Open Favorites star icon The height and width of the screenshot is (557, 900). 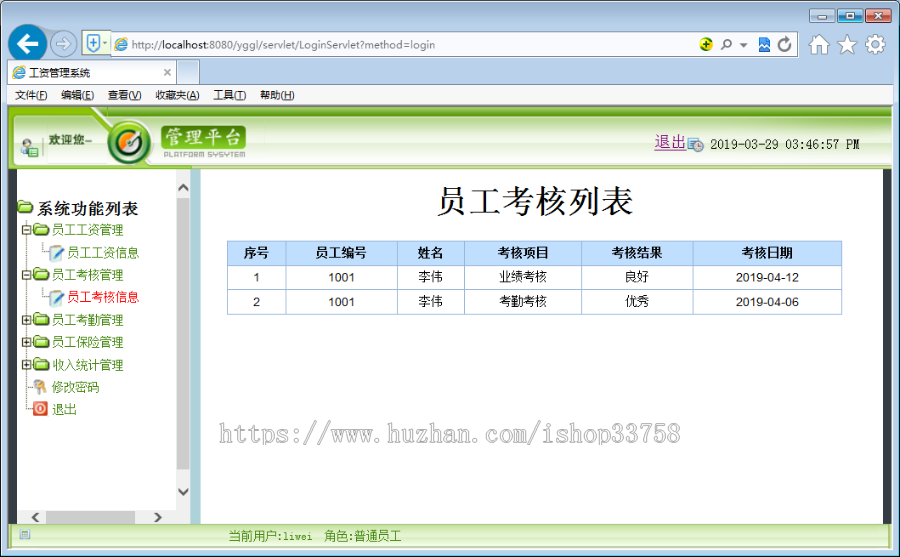[847, 44]
